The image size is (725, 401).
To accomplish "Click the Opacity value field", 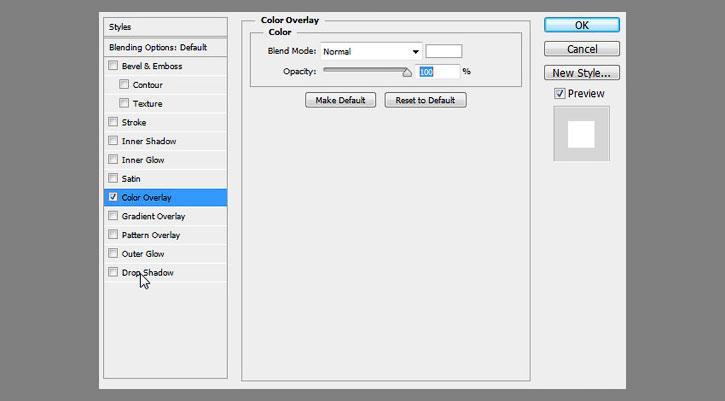I will coord(438,72).
